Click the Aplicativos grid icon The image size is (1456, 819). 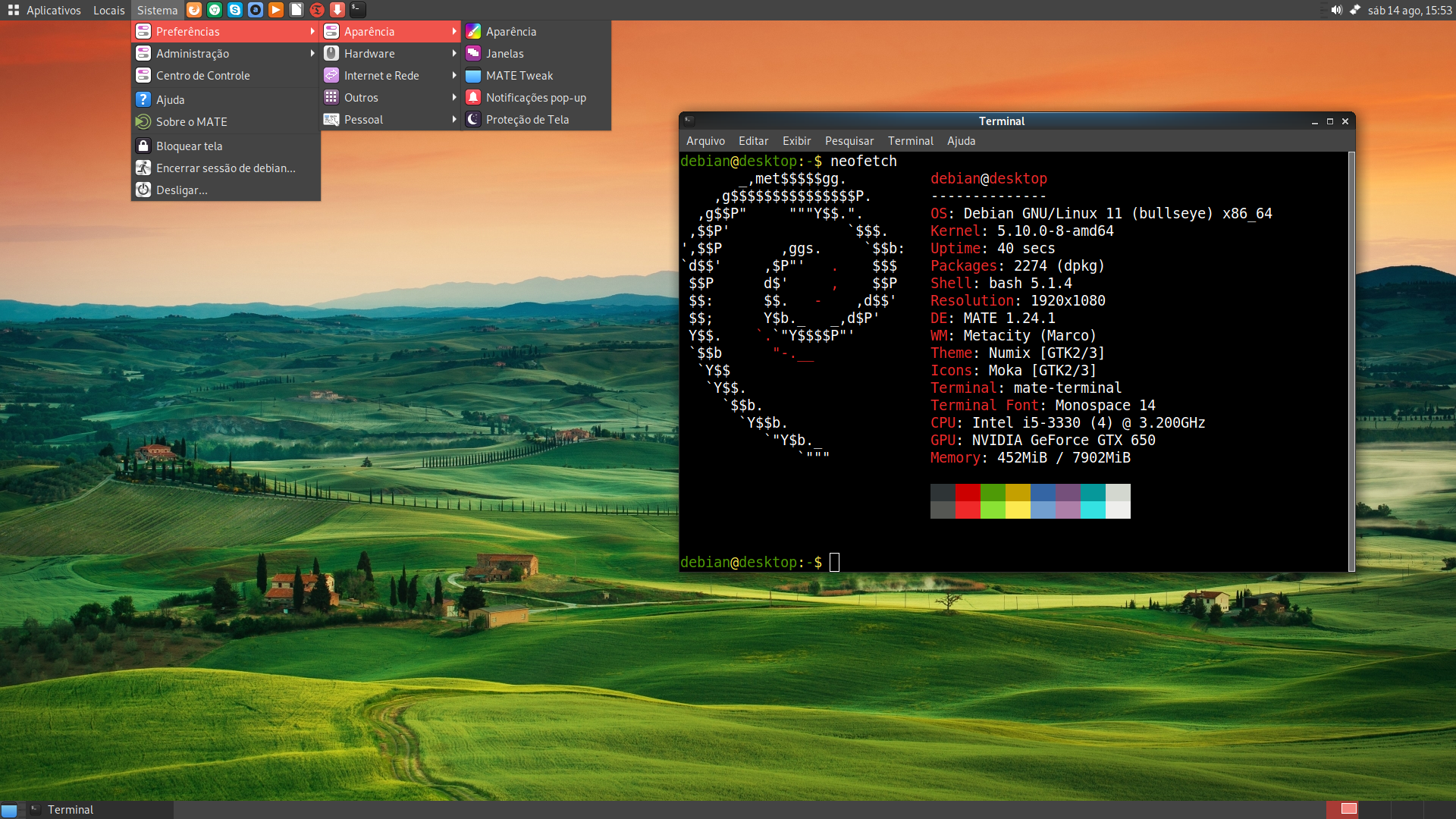pyautogui.click(x=13, y=10)
